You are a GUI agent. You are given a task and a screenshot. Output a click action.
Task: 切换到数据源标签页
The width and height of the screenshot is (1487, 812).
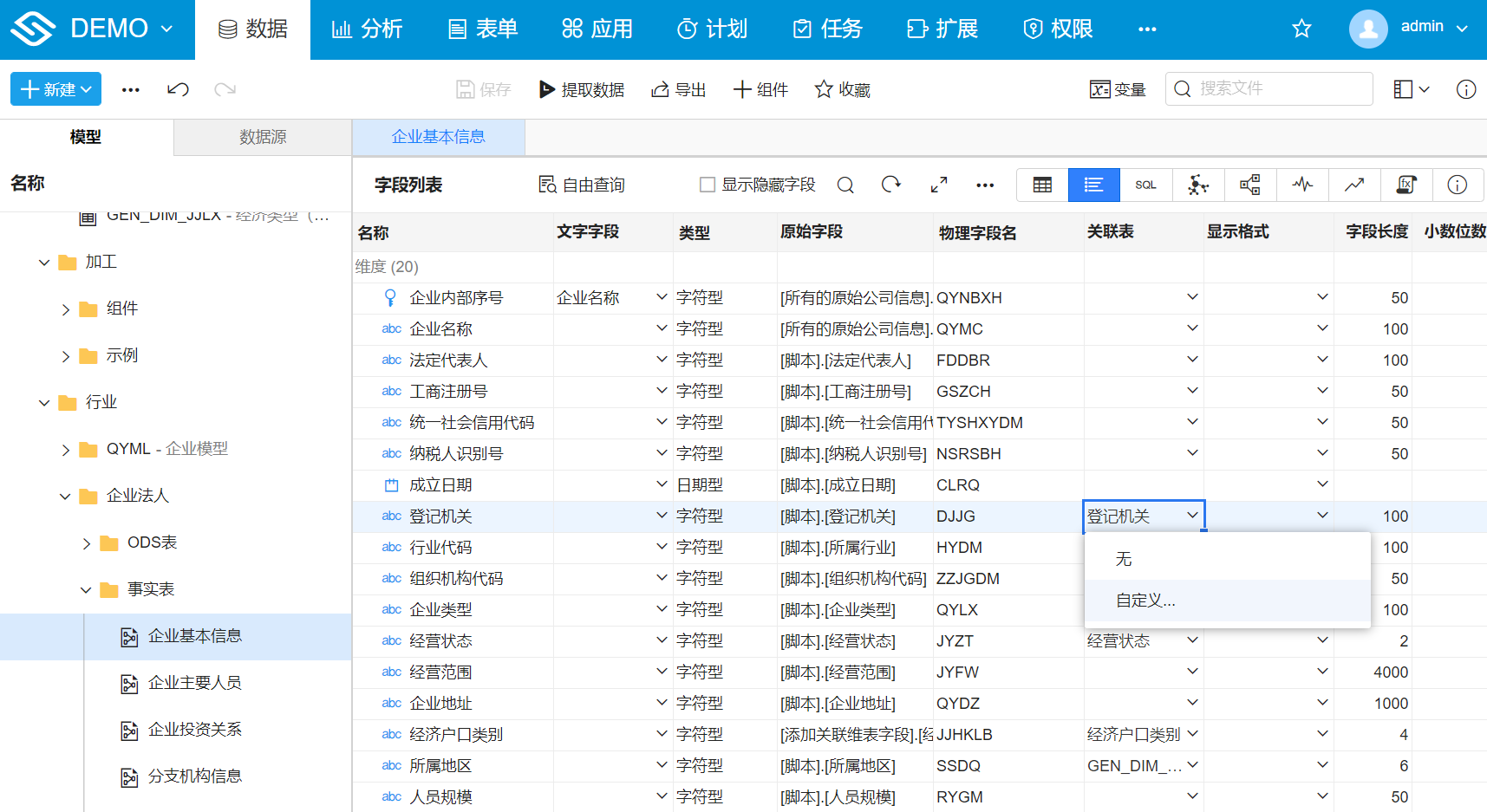point(262,137)
